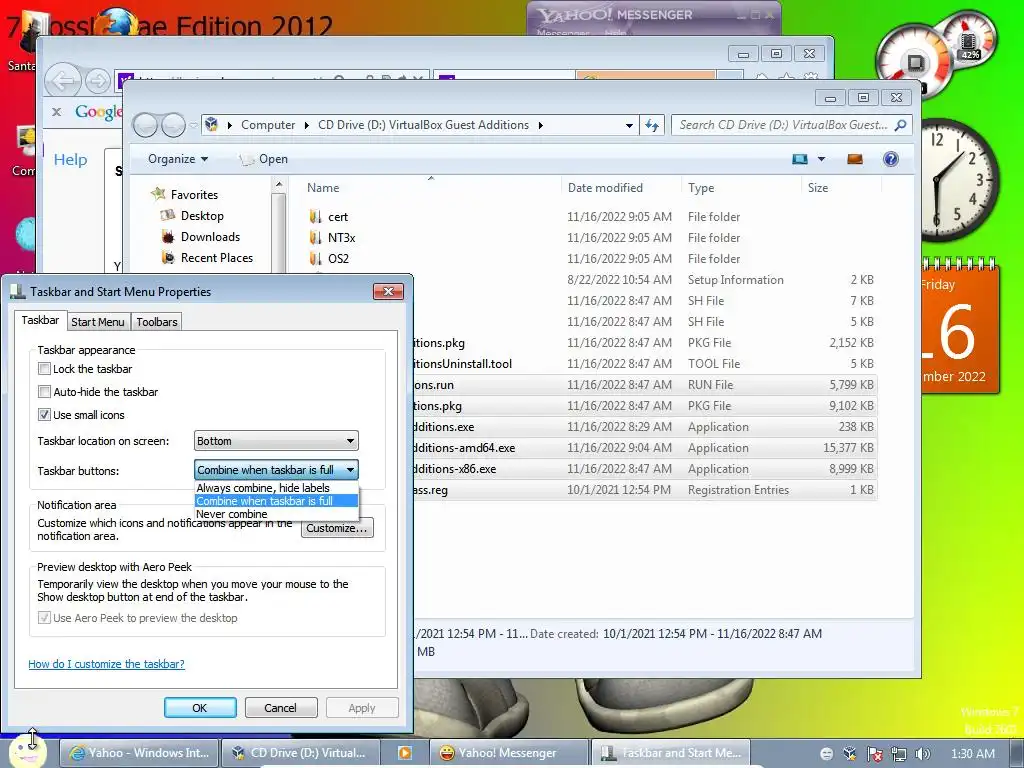Expand the address bar history dropdown
1024x768 pixels.
(629, 125)
